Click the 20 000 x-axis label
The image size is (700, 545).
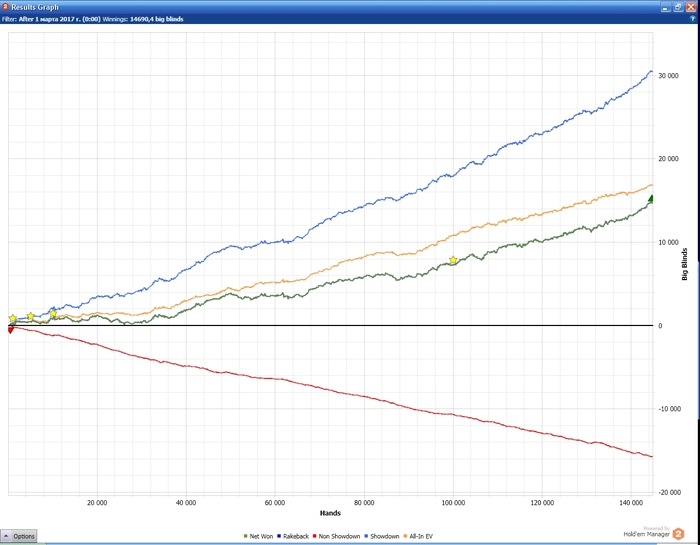[x=97, y=503]
